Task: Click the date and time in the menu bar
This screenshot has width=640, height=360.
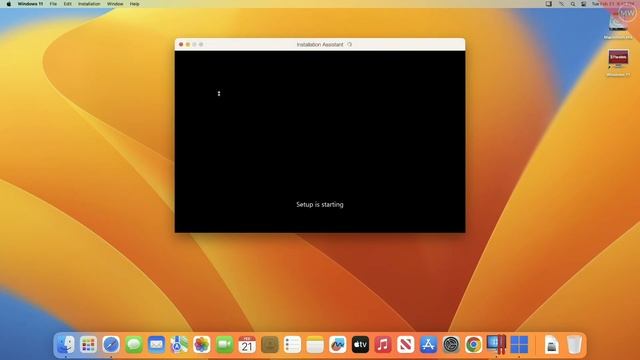Action: click(613, 4)
